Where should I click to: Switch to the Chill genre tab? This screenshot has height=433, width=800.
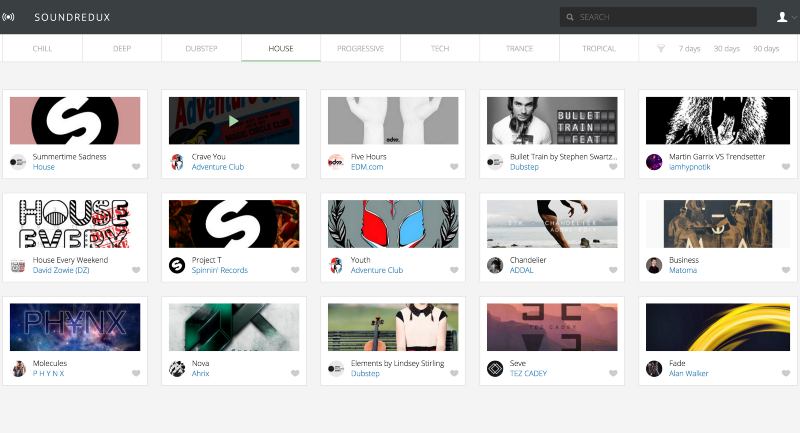42,48
